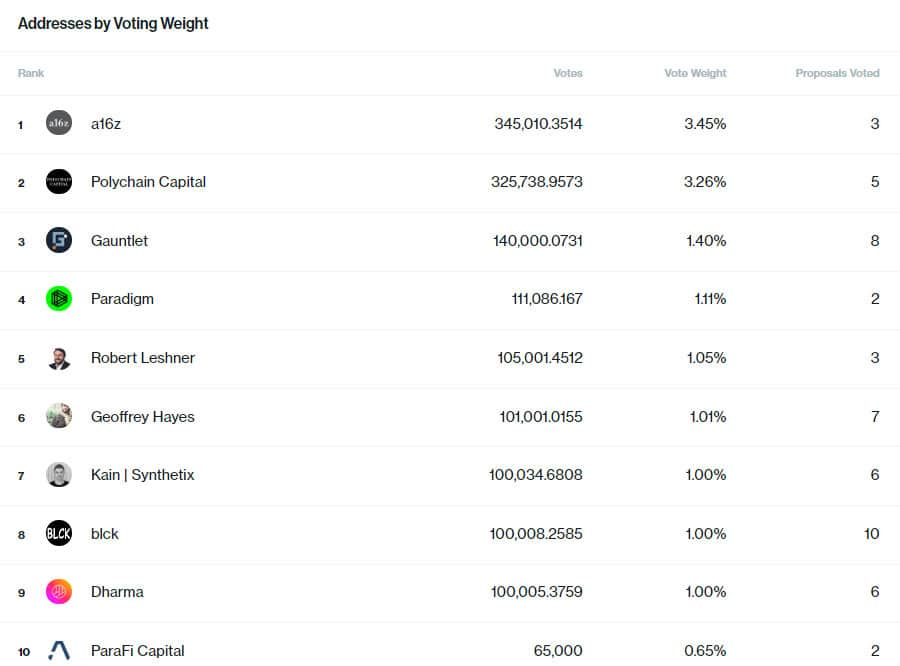Click Geoffrey Hayes' profile photo

59,416
